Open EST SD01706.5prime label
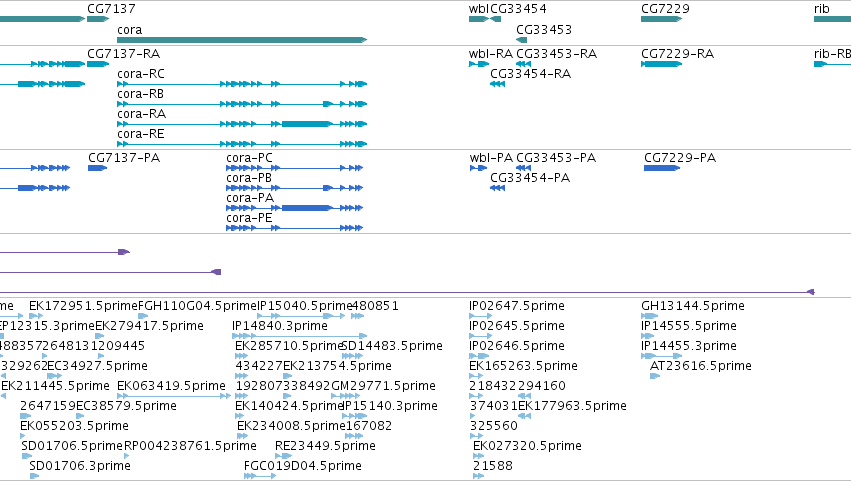This screenshot has width=851, height=481. [72, 447]
